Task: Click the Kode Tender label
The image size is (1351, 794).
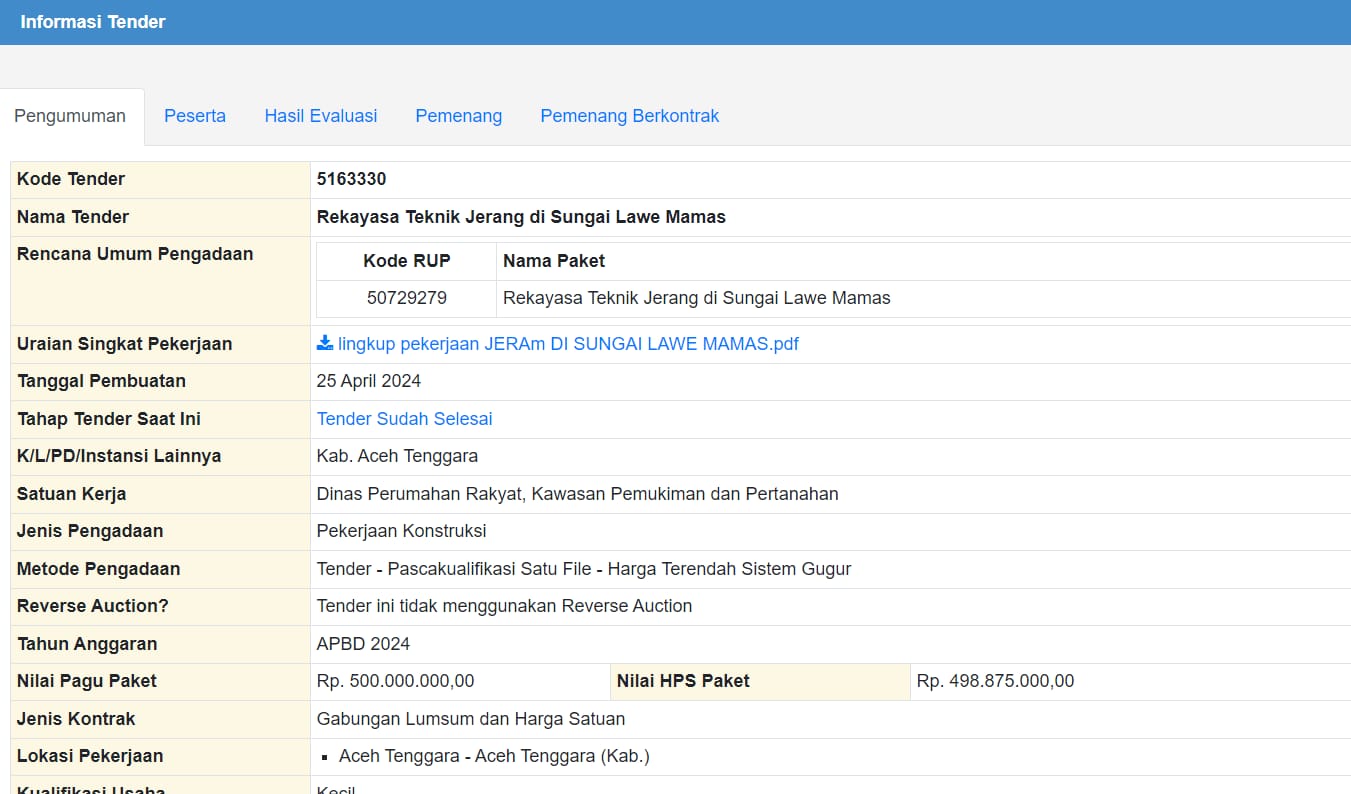Action: click(71, 179)
